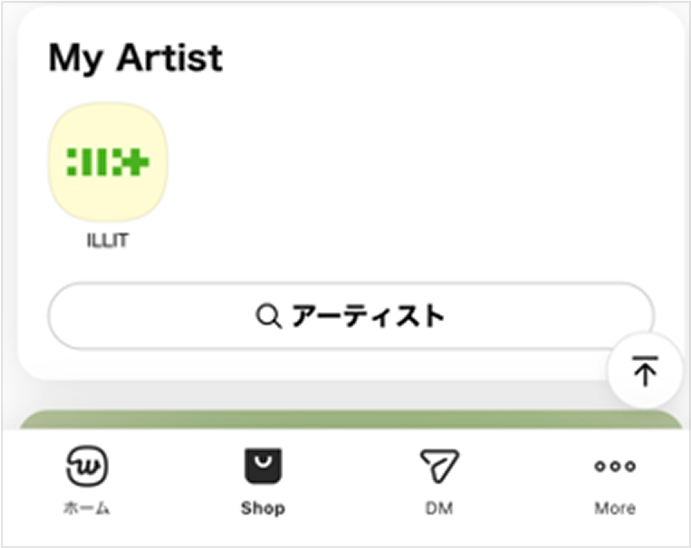Image resolution: width=691 pixels, height=548 pixels.
Task: Select the DM label in the bottom bar
Action: point(439,508)
